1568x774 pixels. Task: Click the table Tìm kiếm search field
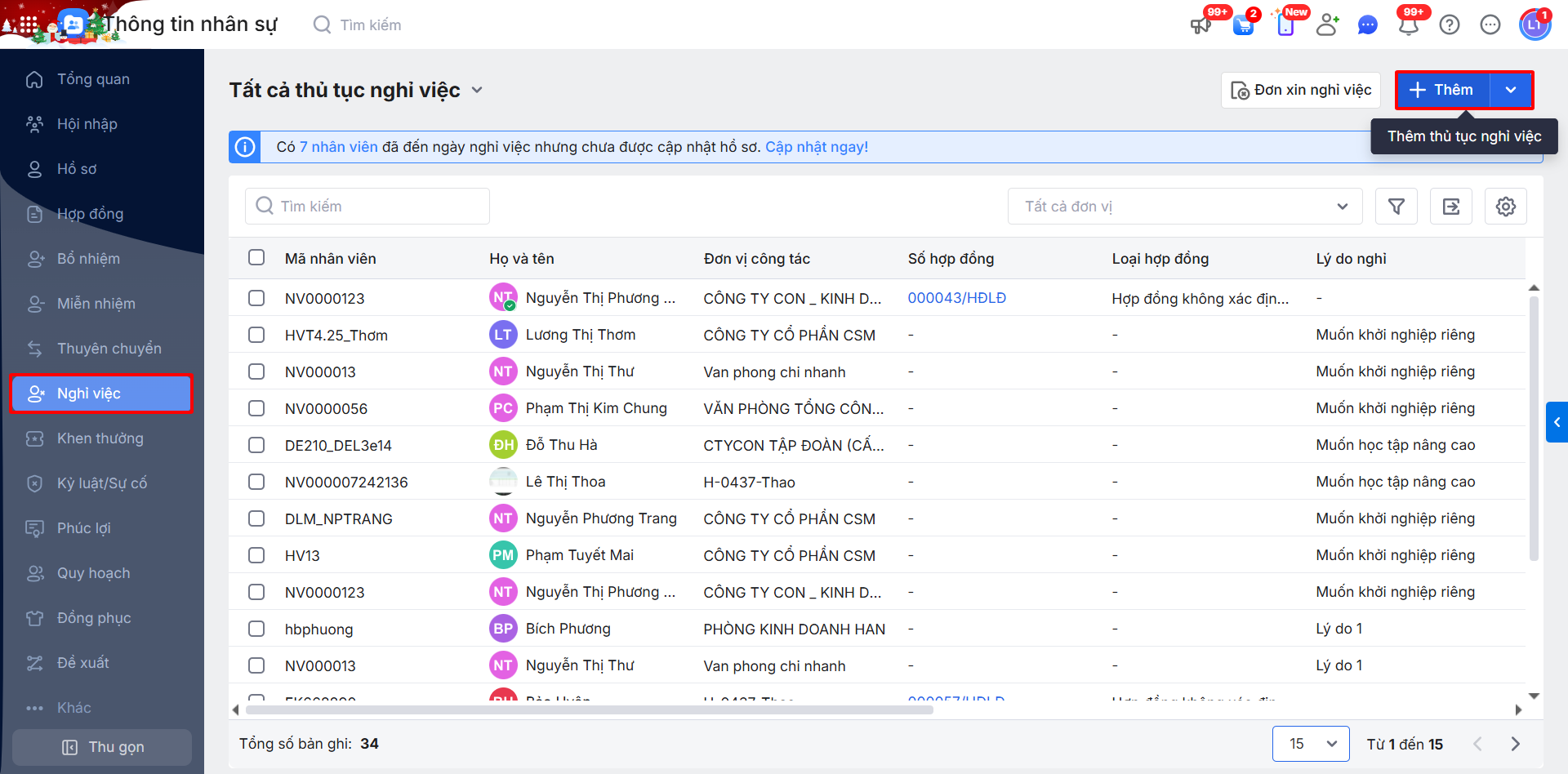[x=367, y=207]
